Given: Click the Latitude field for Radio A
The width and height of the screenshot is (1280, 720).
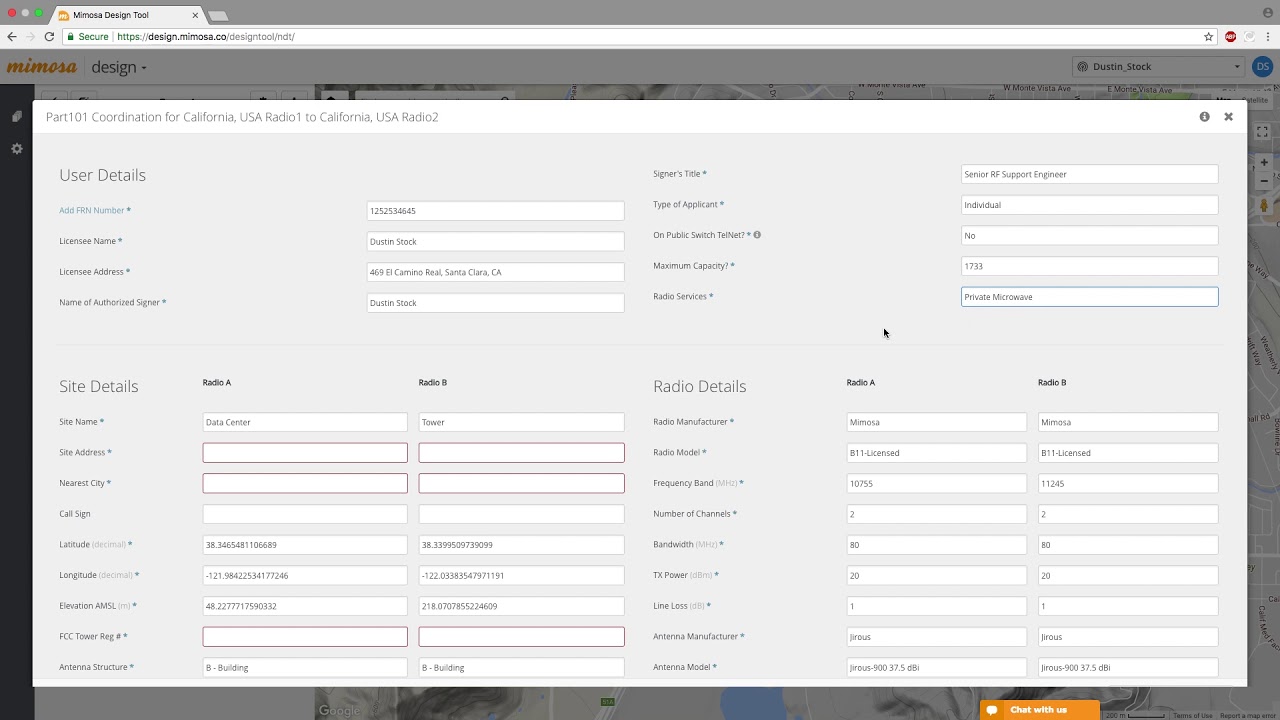Looking at the screenshot, I should pyautogui.click(x=305, y=545).
